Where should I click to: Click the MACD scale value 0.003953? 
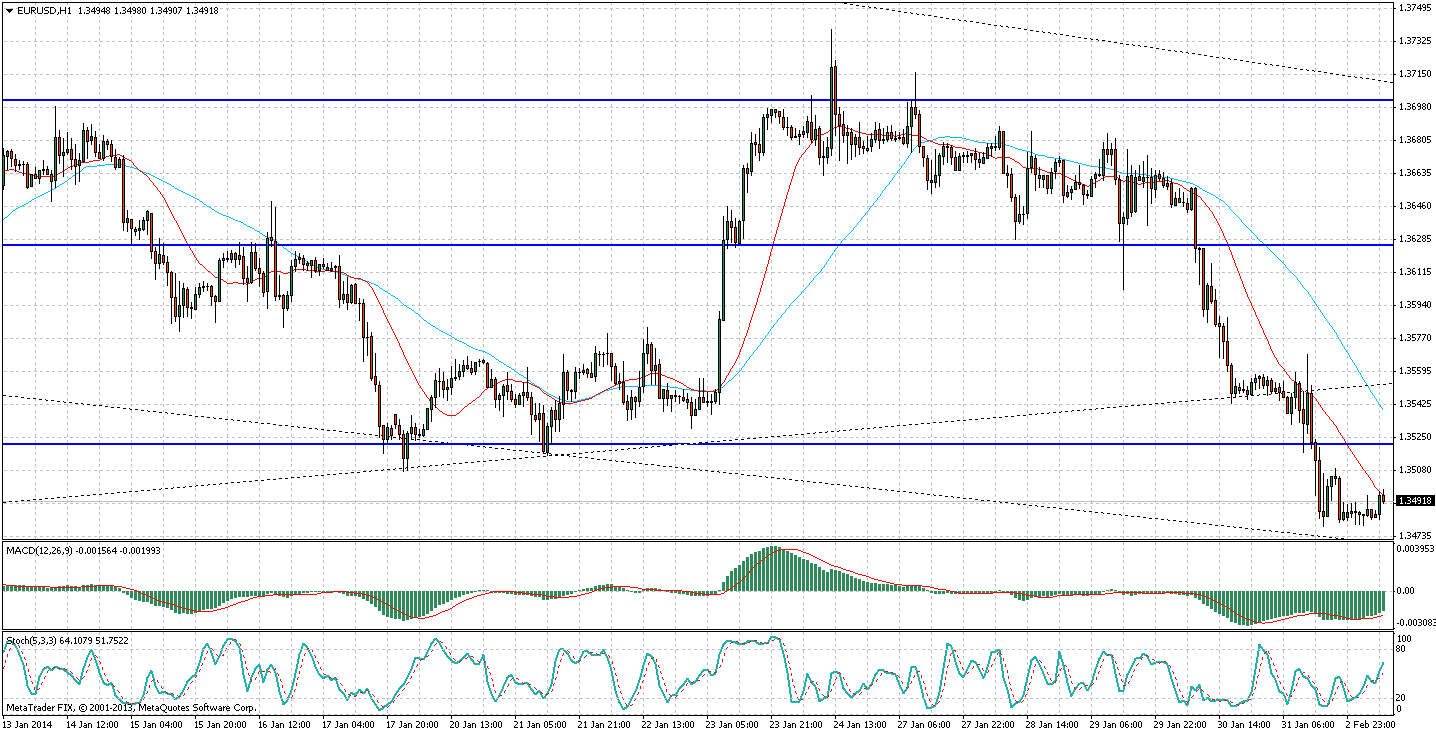tap(1415, 549)
